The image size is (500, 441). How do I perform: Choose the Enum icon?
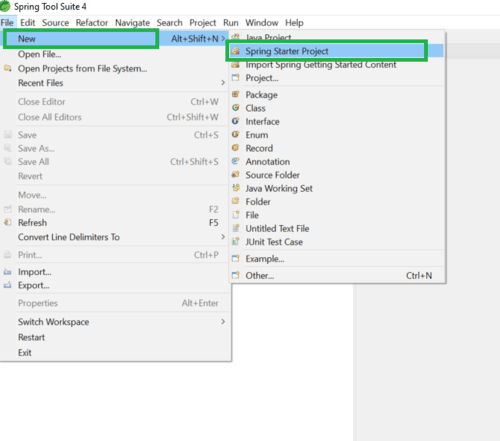coord(236,134)
